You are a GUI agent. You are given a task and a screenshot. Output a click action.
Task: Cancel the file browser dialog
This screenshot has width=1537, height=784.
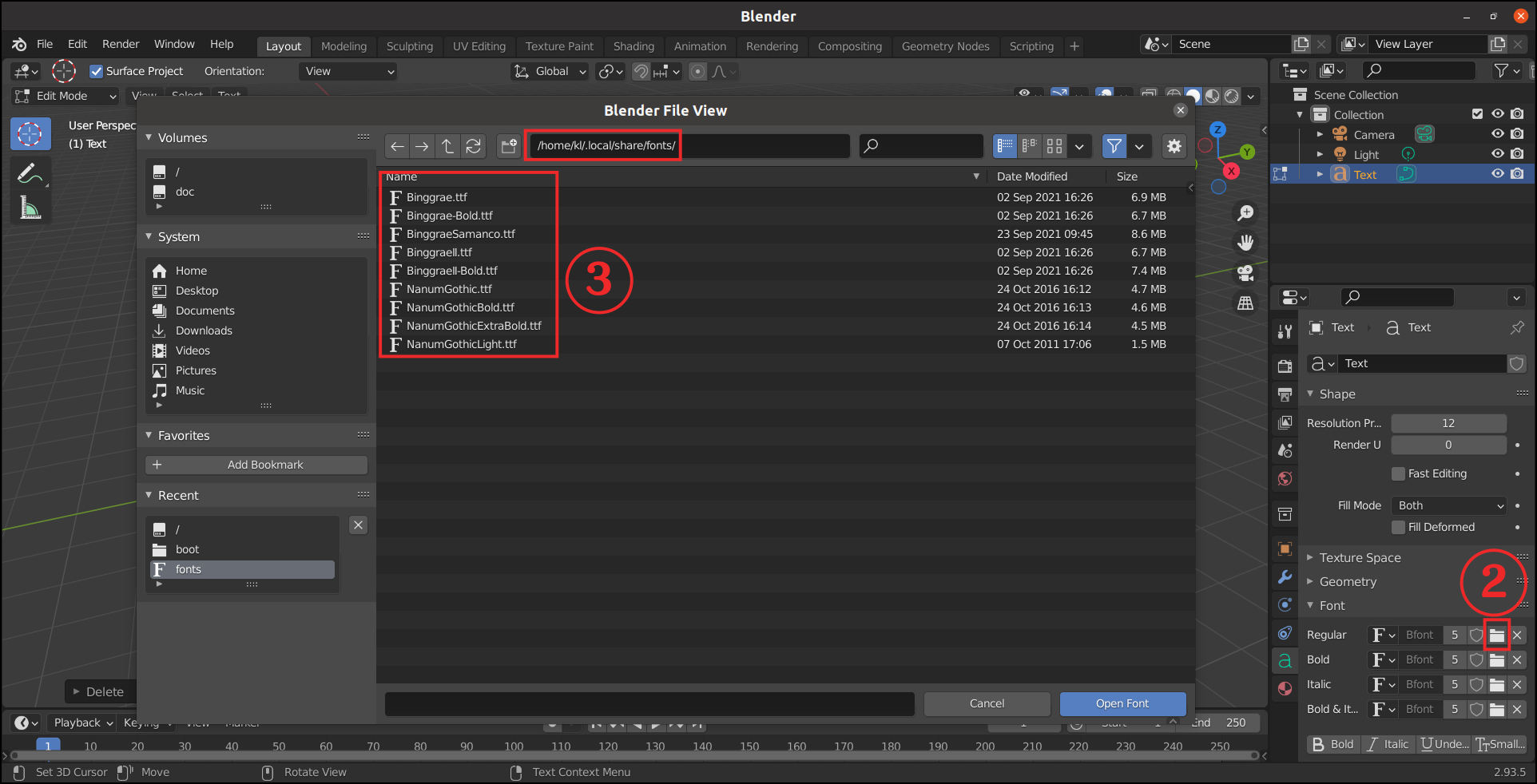[987, 704]
